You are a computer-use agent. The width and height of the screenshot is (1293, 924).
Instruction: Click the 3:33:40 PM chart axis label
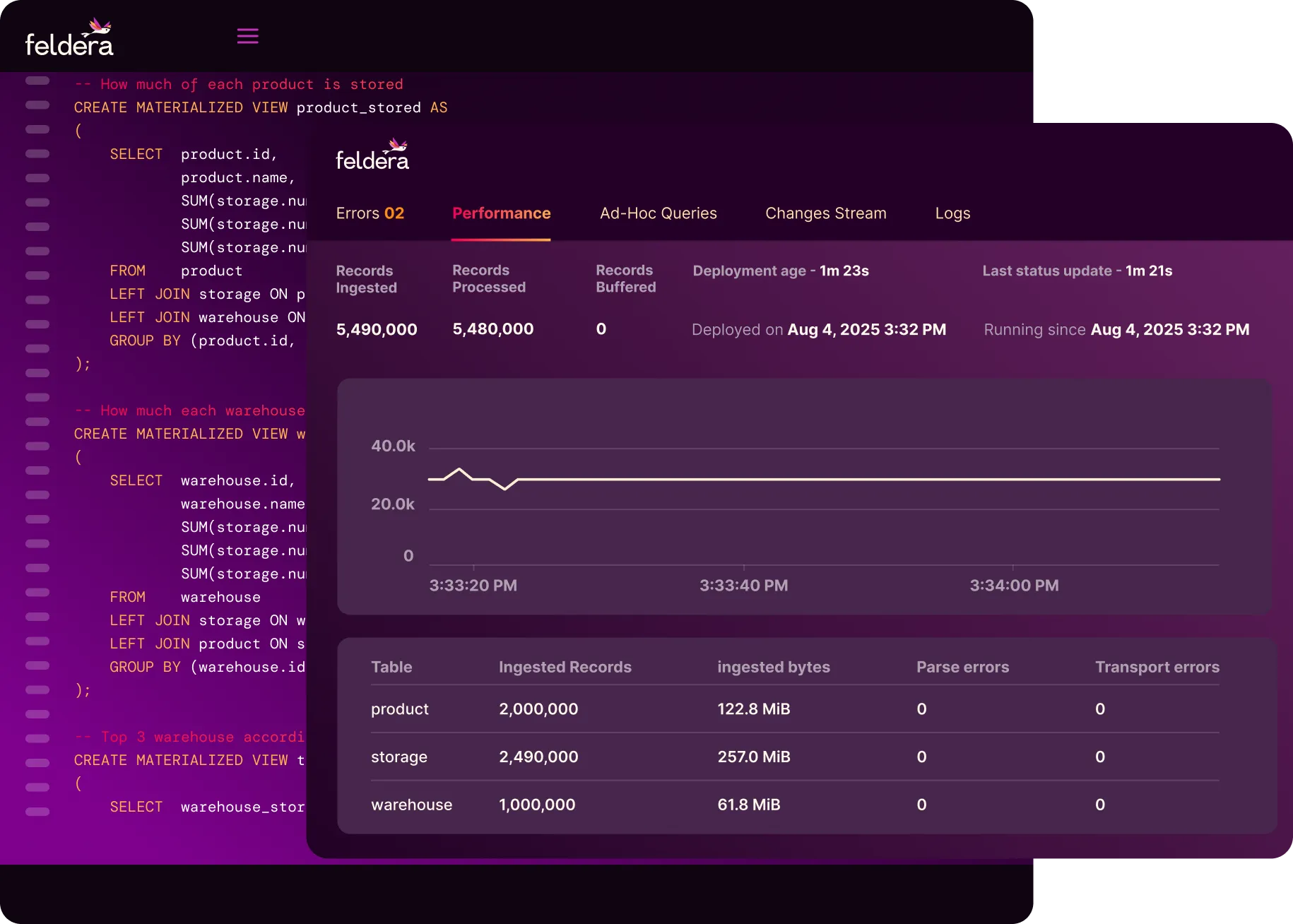click(744, 586)
